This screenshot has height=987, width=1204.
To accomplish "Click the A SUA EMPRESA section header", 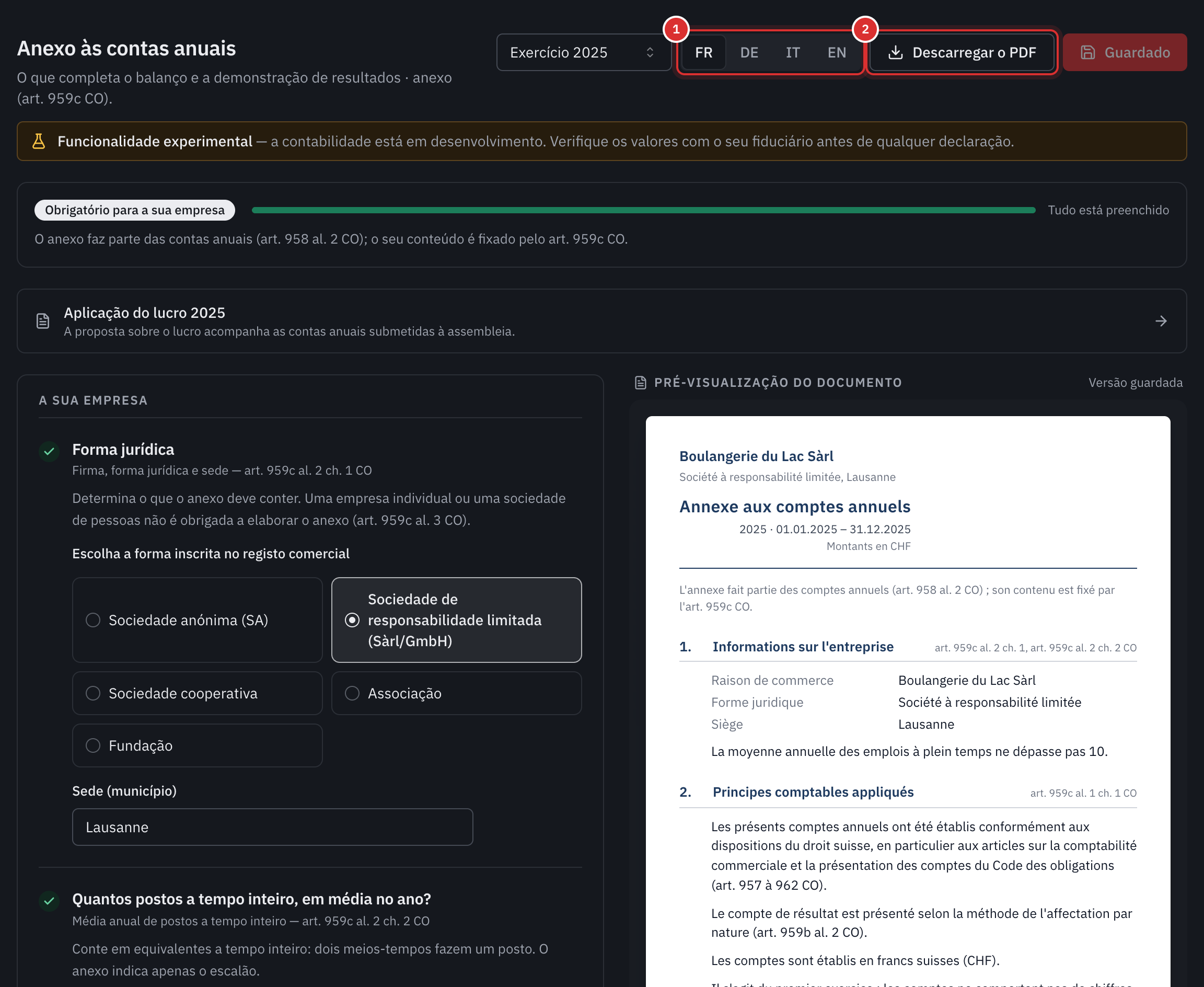I will pyautogui.click(x=93, y=400).
